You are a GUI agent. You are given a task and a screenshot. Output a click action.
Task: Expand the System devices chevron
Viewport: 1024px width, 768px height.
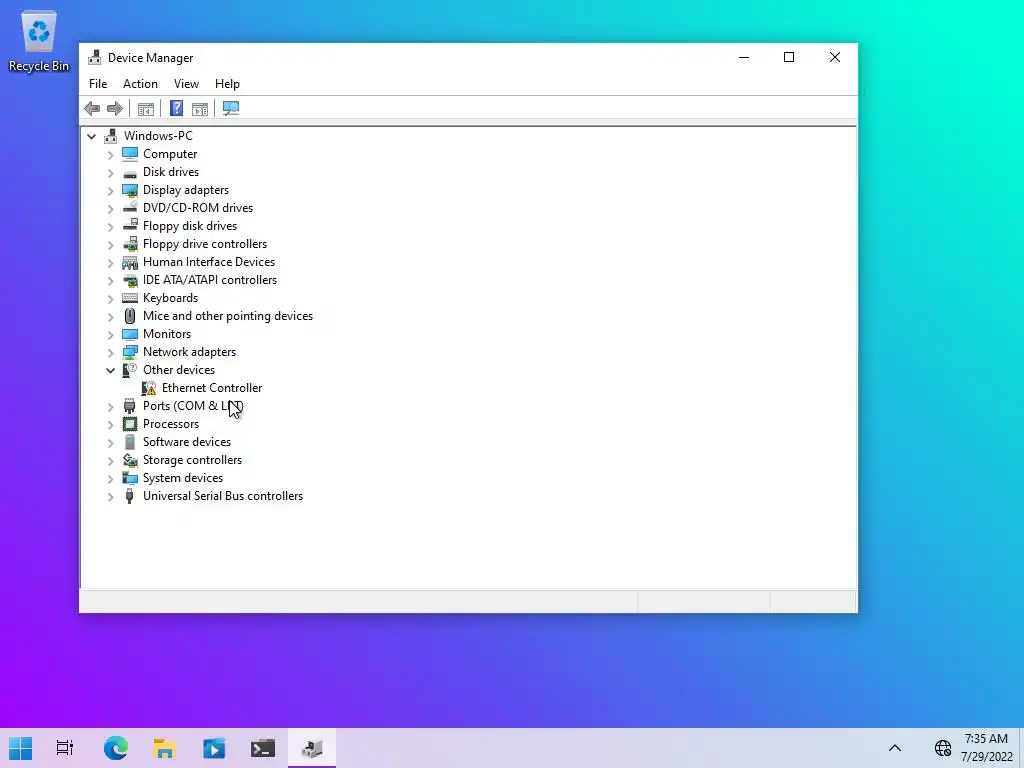[110, 478]
